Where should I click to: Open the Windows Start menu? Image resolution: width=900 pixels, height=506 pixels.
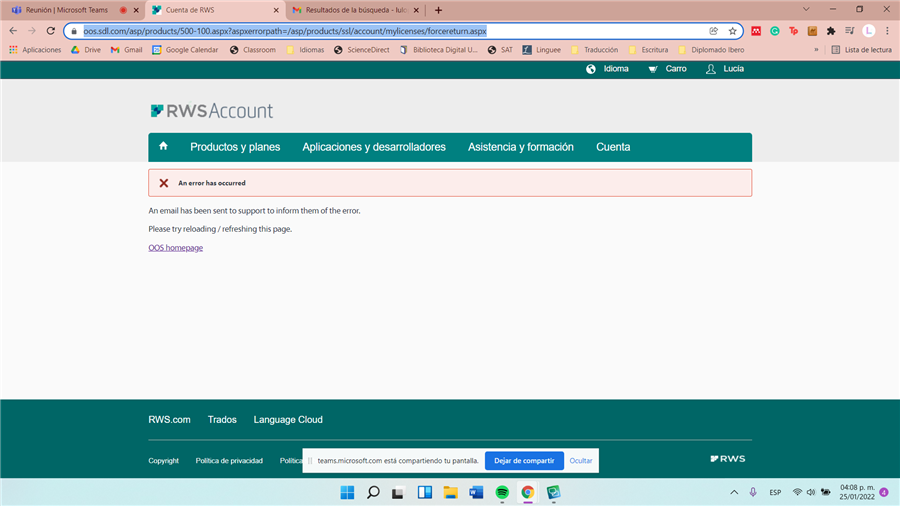pyautogui.click(x=347, y=492)
